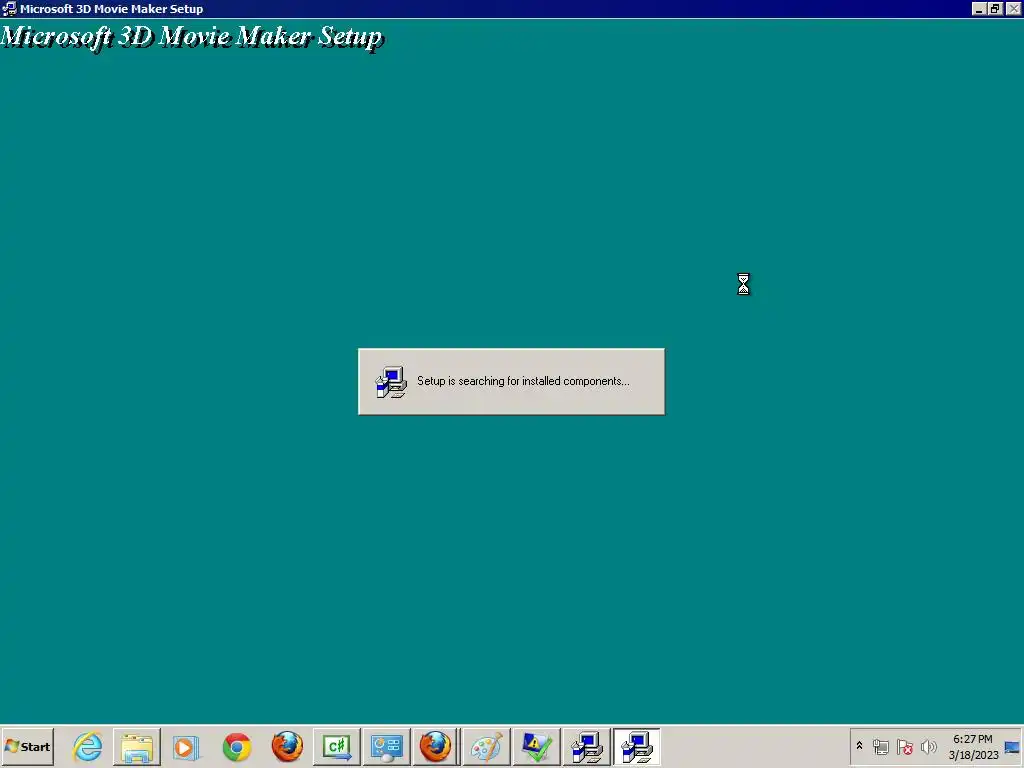Open the first Firefox taskbar icon
Viewport: 1024px width, 768px height.
(287, 746)
